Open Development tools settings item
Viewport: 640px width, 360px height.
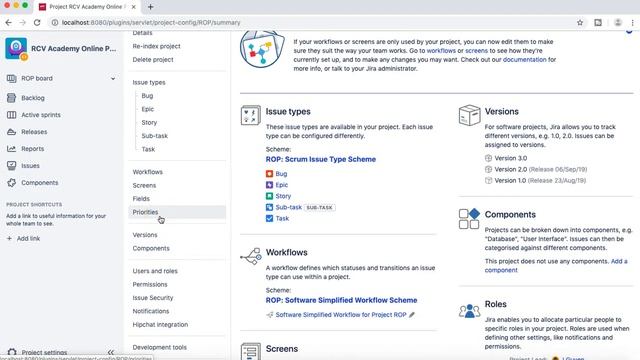pyautogui.click(x=160, y=347)
